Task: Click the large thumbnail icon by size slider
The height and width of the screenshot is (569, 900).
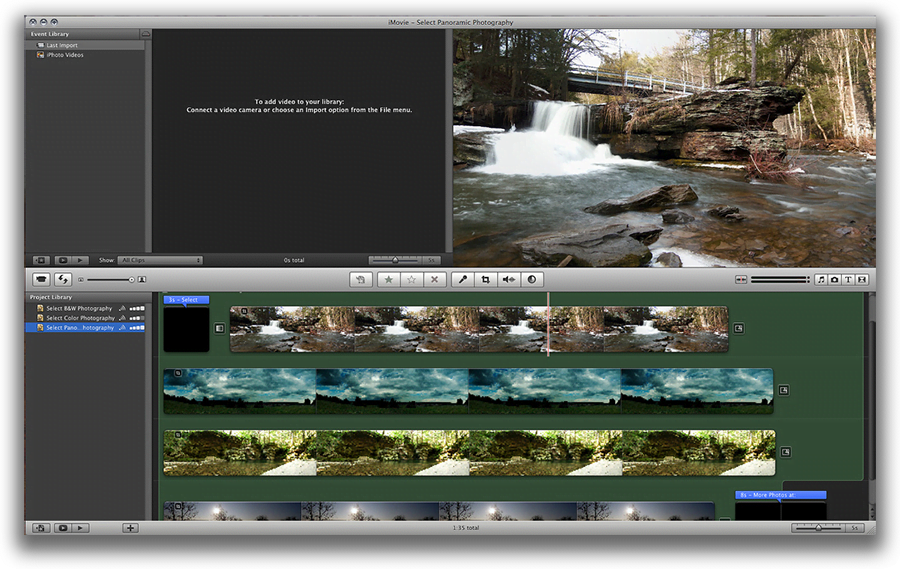Action: pyautogui.click(x=142, y=280)
